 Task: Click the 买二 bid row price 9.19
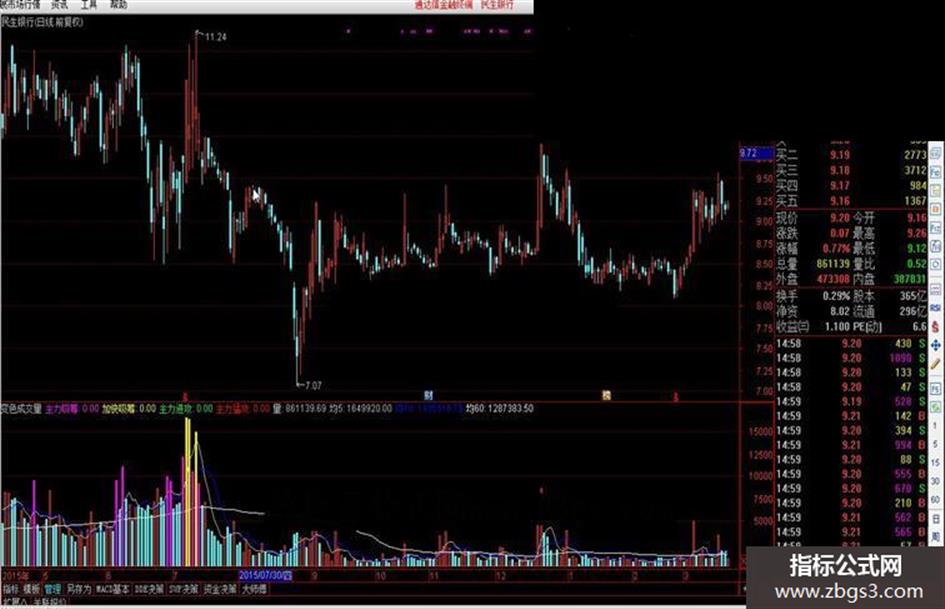840,156
